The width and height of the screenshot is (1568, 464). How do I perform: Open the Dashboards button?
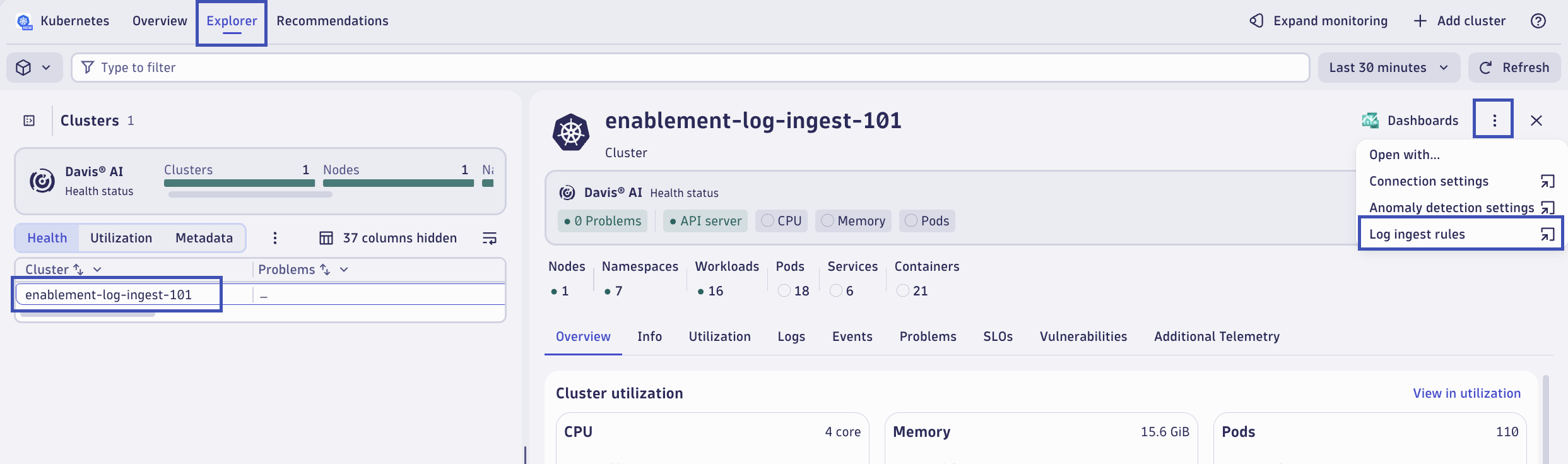[x=1410, y=121]
